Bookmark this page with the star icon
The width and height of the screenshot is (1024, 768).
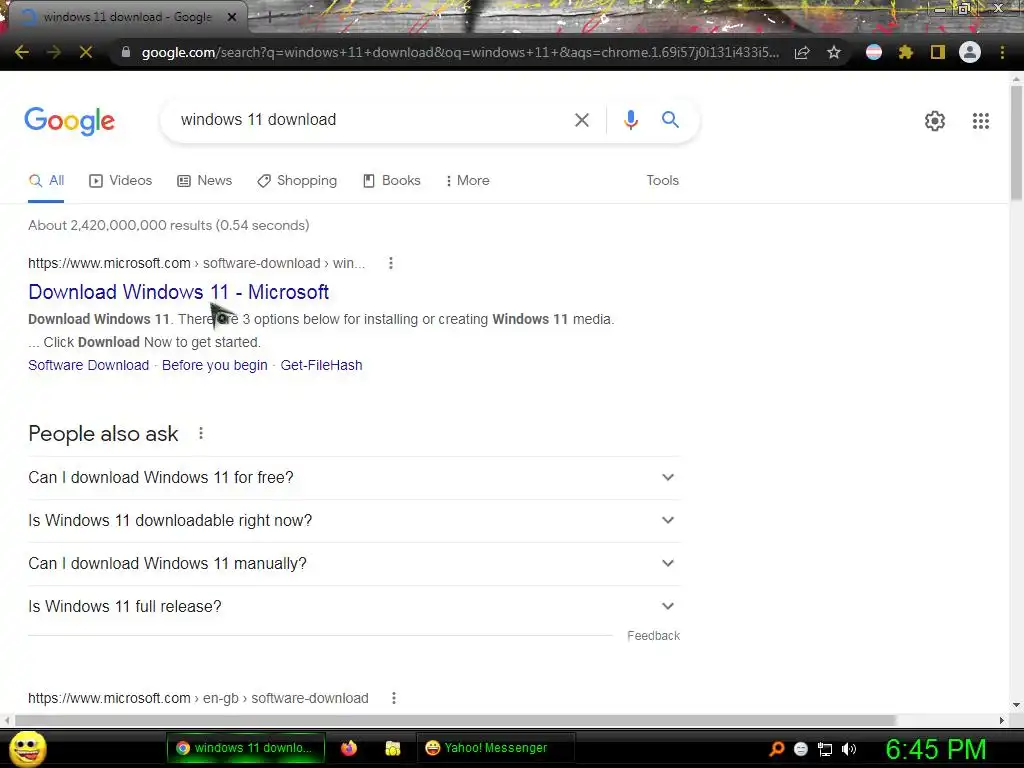[834, 52]
